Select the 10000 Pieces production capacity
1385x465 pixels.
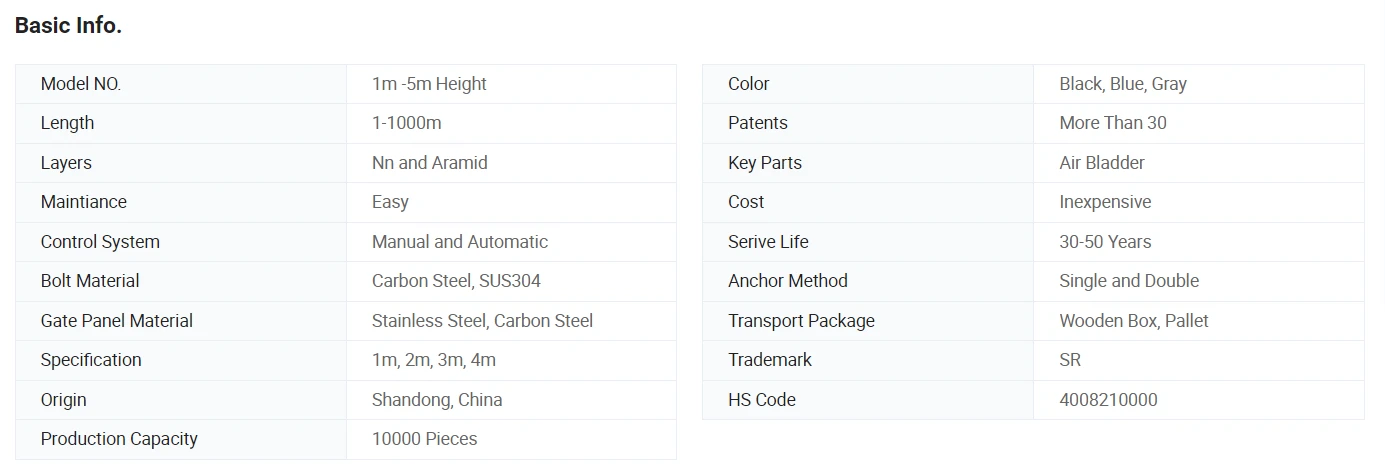click(424, 439)
